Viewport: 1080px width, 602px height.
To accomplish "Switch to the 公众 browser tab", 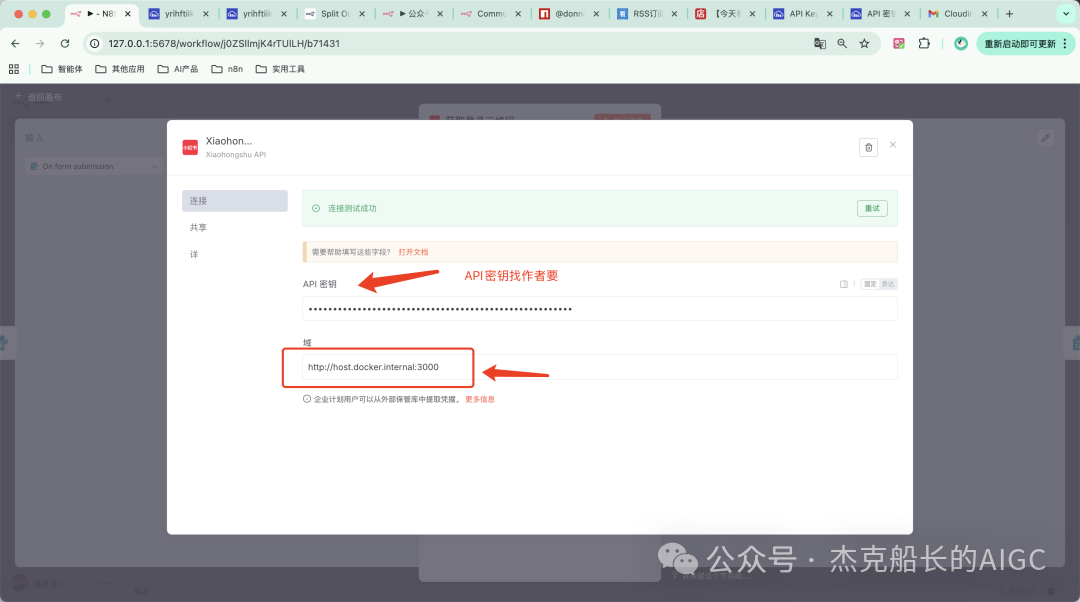I will 413,14.
